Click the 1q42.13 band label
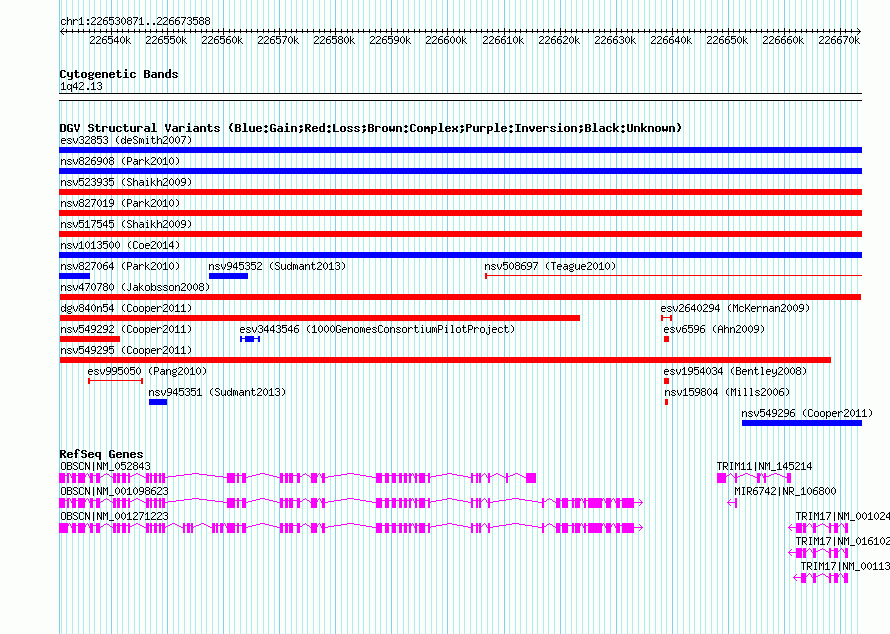 click(x=81, y=86)
